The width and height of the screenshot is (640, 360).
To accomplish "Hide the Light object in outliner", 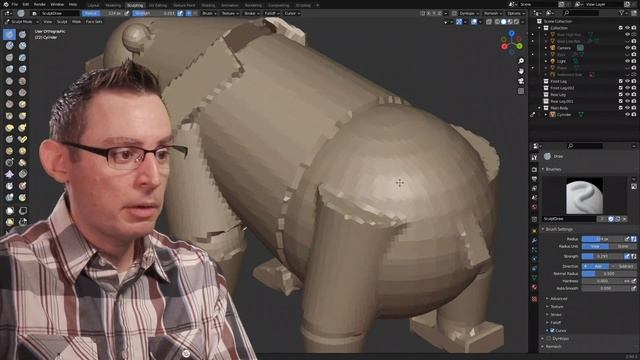I will 627,61.
